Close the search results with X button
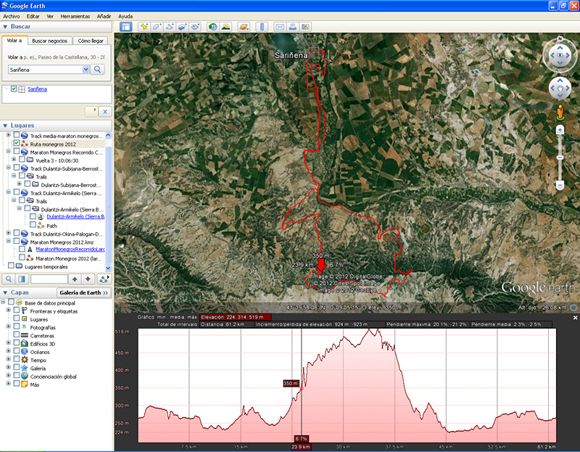Image resolution: width=580 pixels, height=452 pixels. [x=105, y=111]
